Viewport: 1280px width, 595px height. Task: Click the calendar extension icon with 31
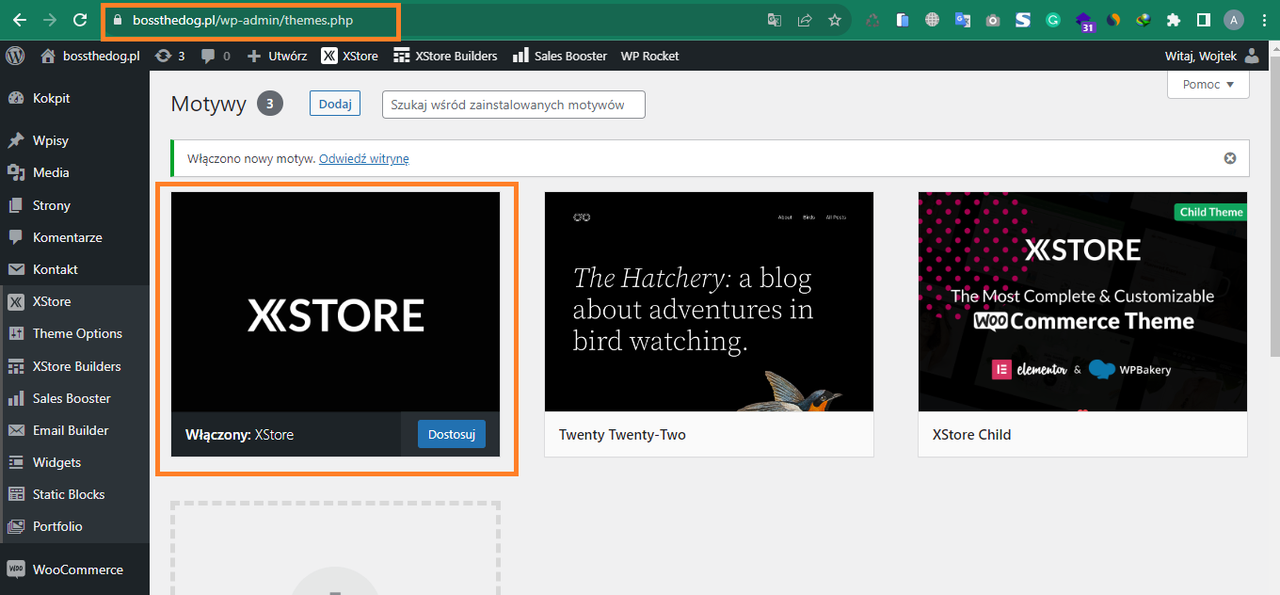coord(1084,21)
